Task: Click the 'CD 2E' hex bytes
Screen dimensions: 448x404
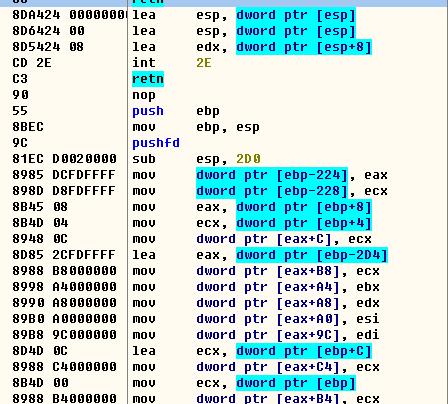Action: click(x=32, y=63)
